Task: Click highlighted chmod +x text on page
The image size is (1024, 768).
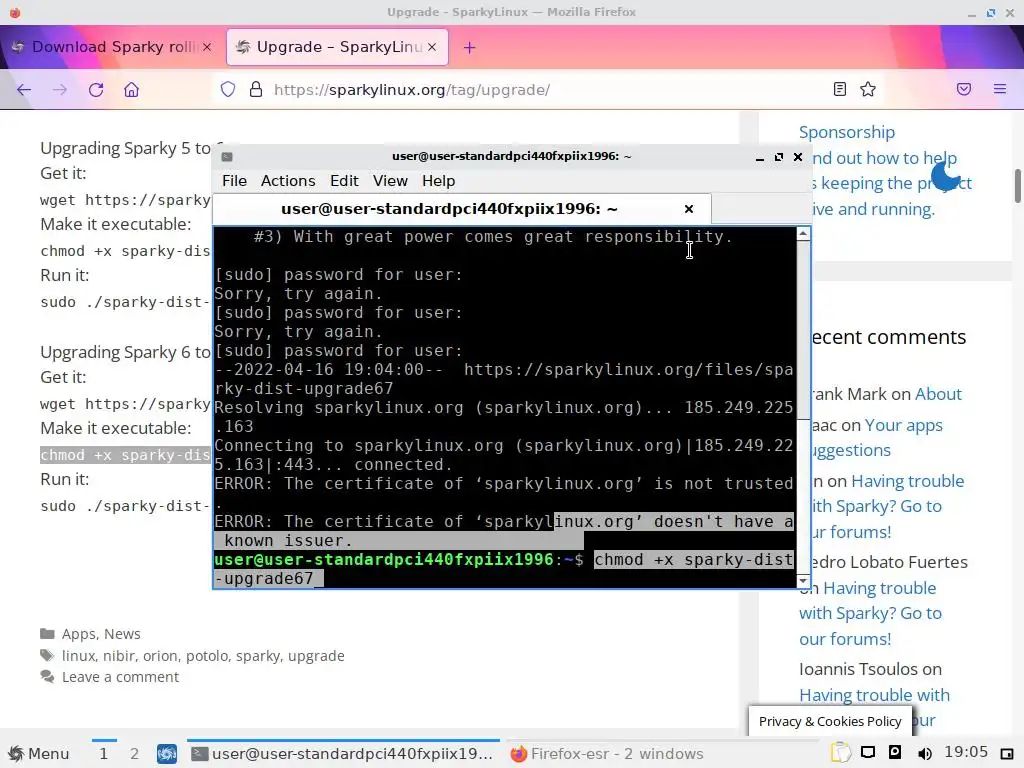Action: coord(125,455)
